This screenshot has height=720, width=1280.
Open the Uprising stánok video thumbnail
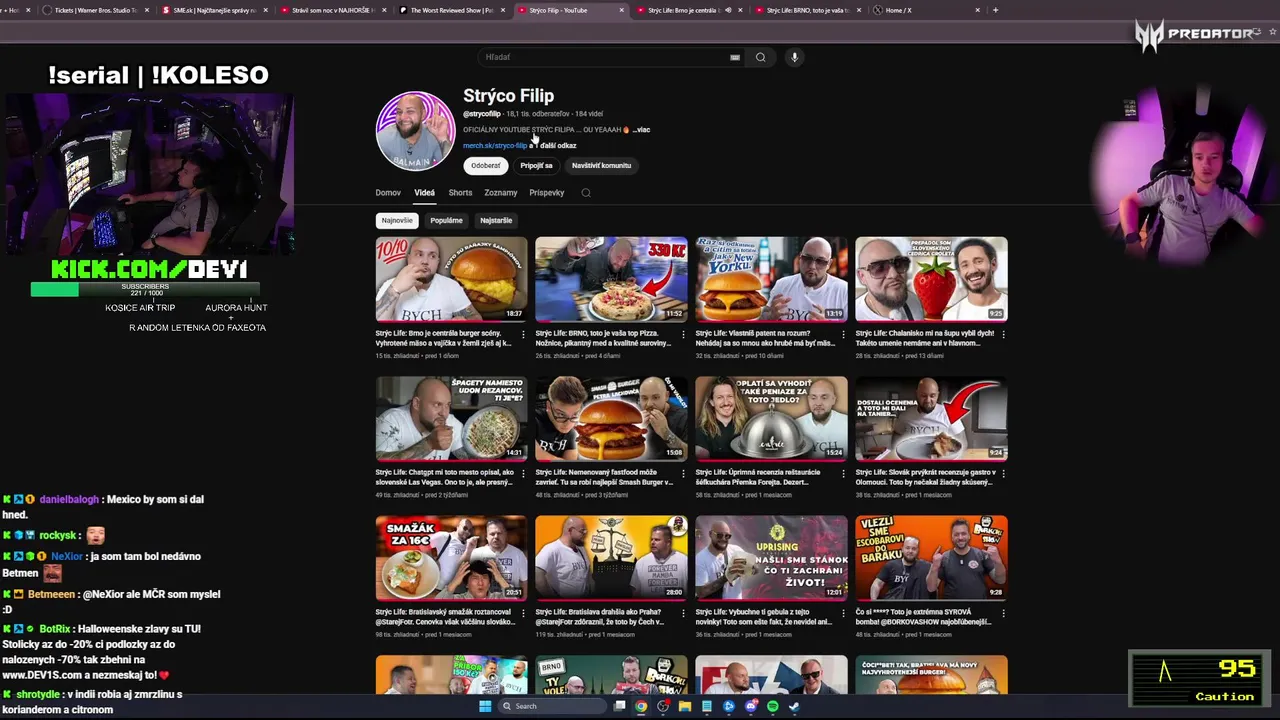pos(771,557)
